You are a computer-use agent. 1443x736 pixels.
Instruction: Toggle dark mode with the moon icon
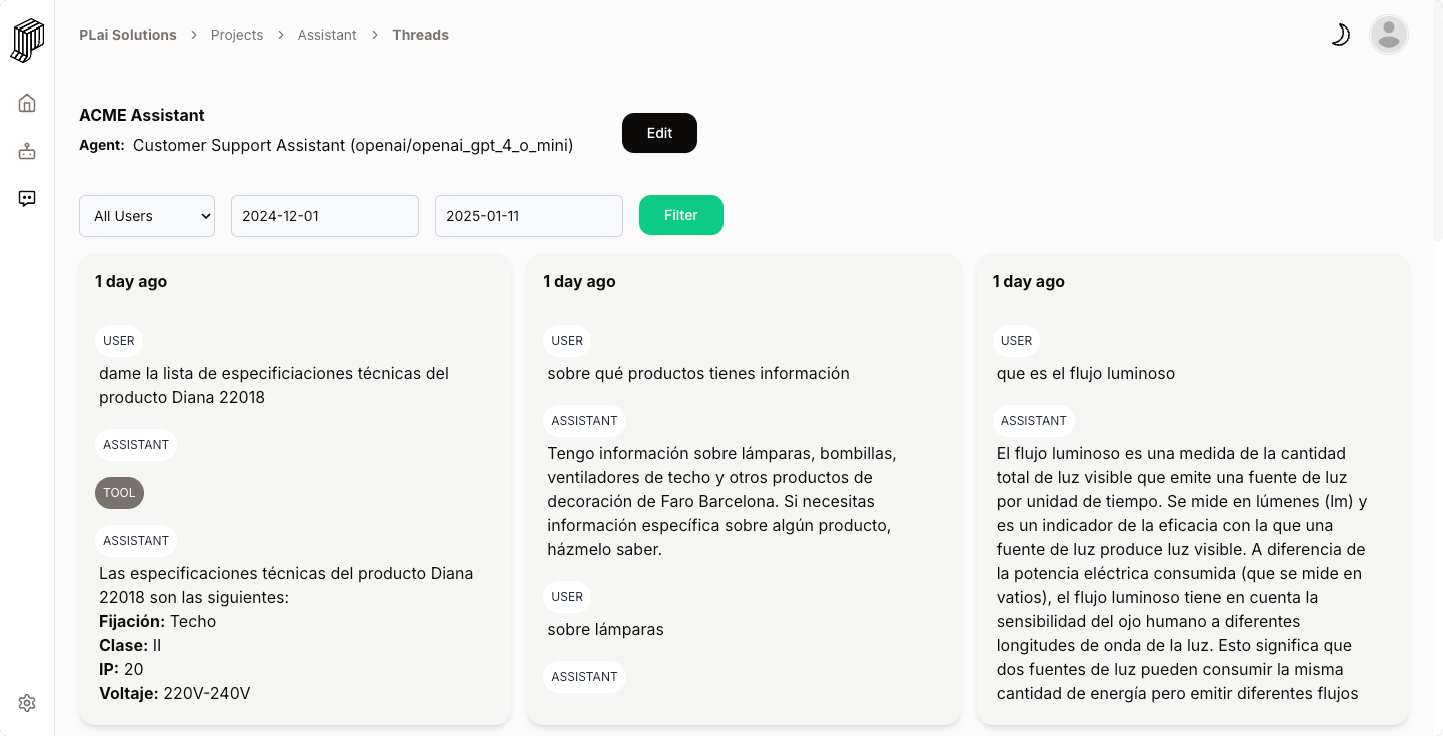[1340, 34]
